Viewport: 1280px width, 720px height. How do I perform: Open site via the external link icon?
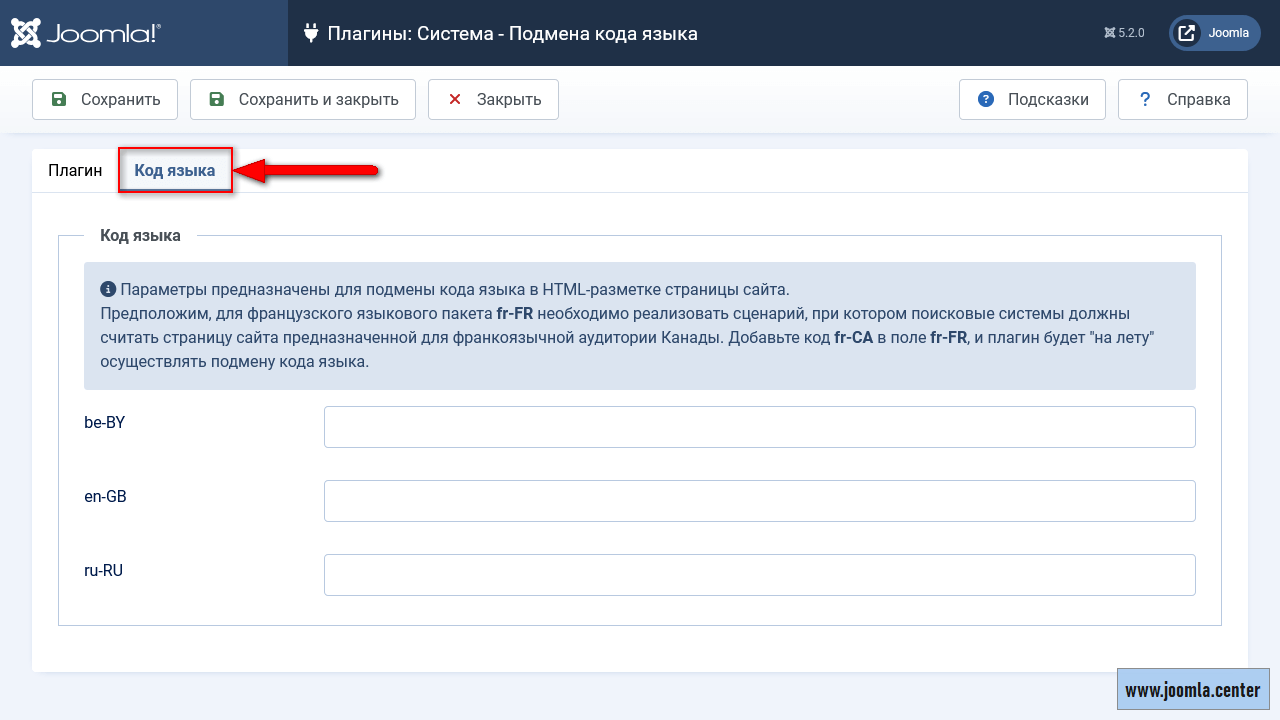pos(1187,33)
